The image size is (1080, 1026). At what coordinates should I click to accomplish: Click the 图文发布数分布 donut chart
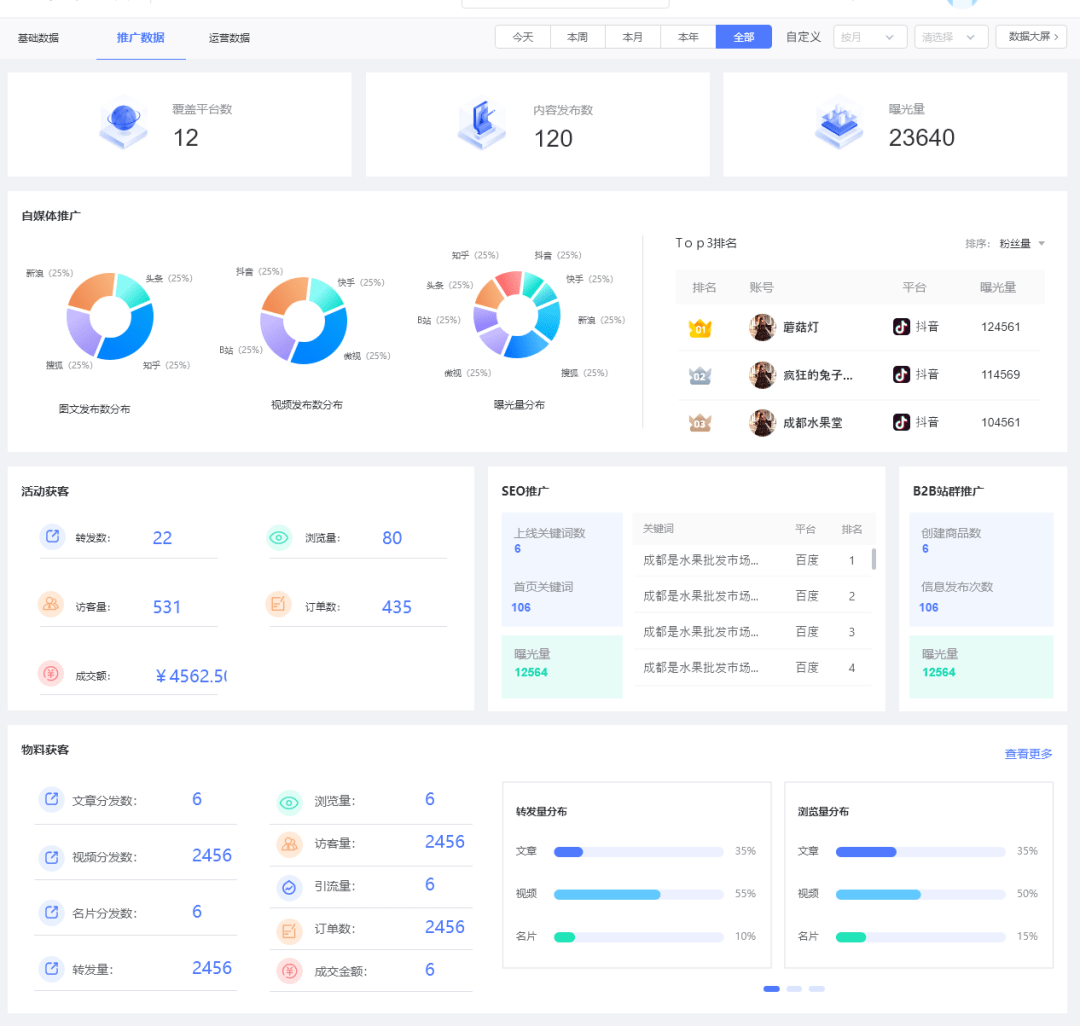(x=110, y=317)
